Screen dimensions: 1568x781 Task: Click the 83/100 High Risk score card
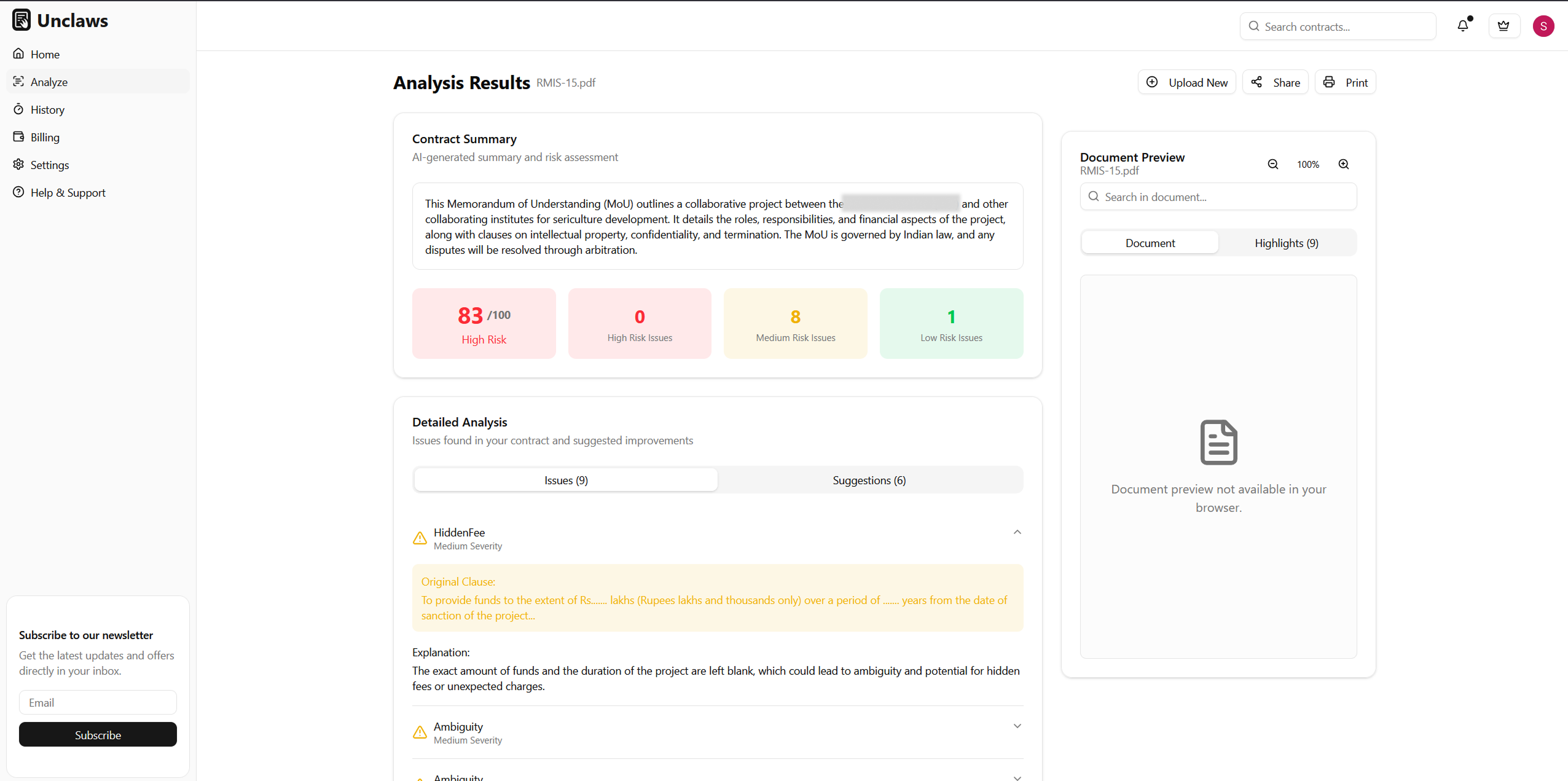(484, 323)
